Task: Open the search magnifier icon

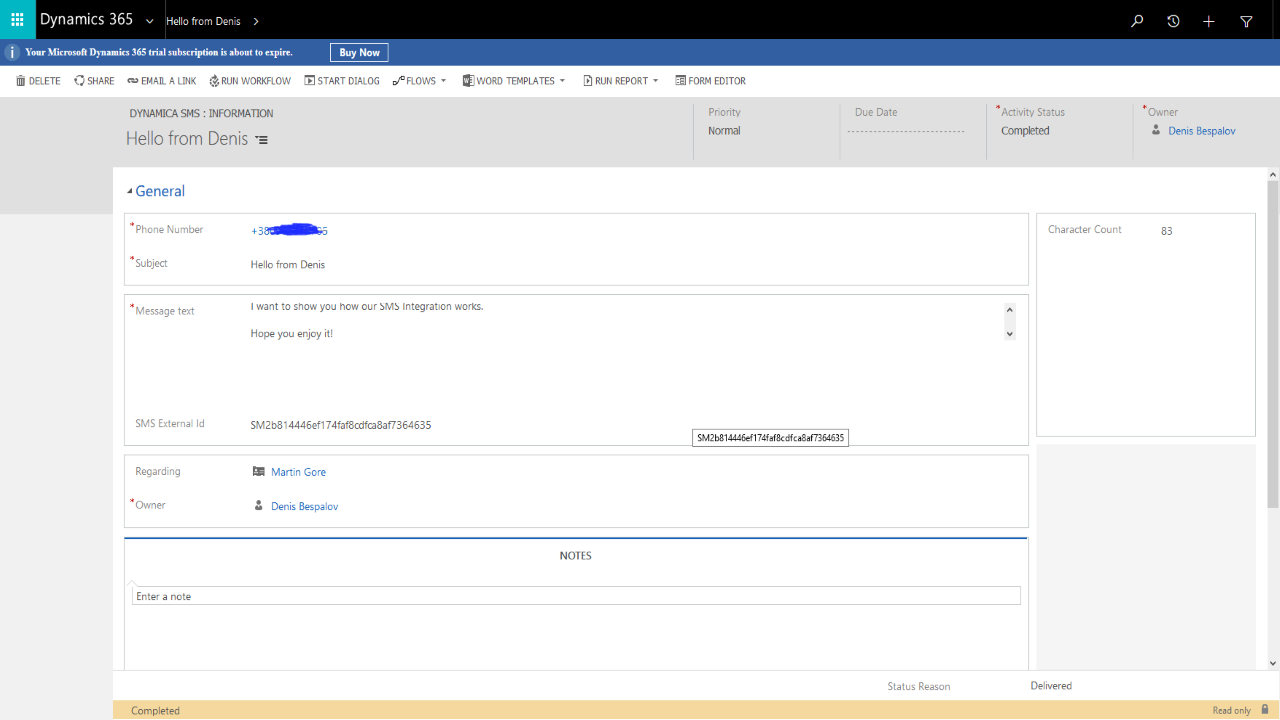Action: (1137, 21)
